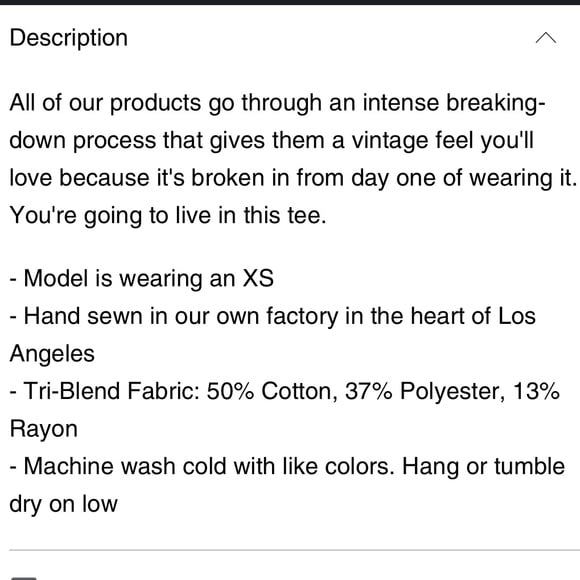580x580 pixels.
Task: Click the hyphenated word "breaking-"
Action: pos(496,103)
